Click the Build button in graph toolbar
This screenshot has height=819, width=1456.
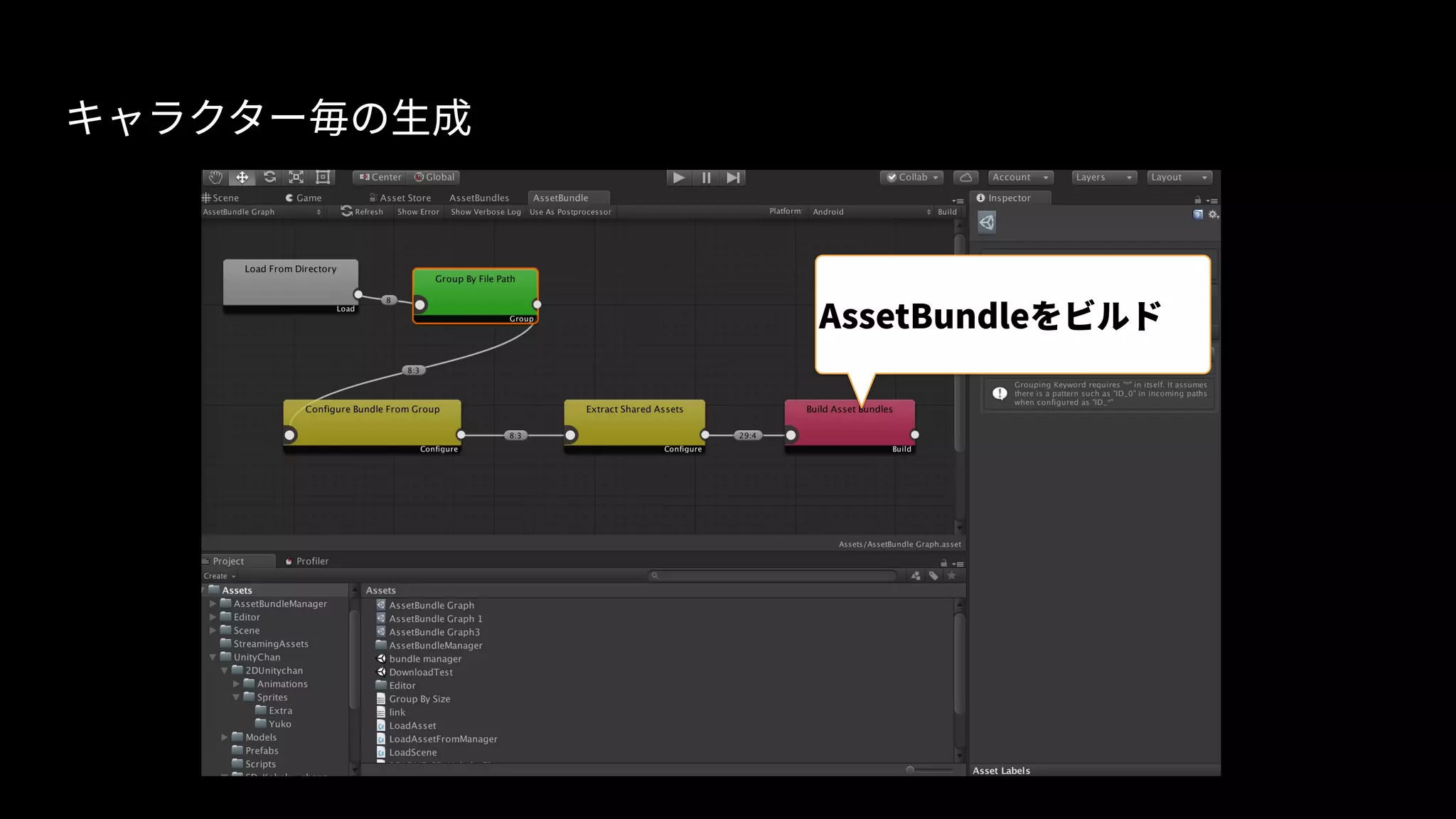(x=947, y=212)
